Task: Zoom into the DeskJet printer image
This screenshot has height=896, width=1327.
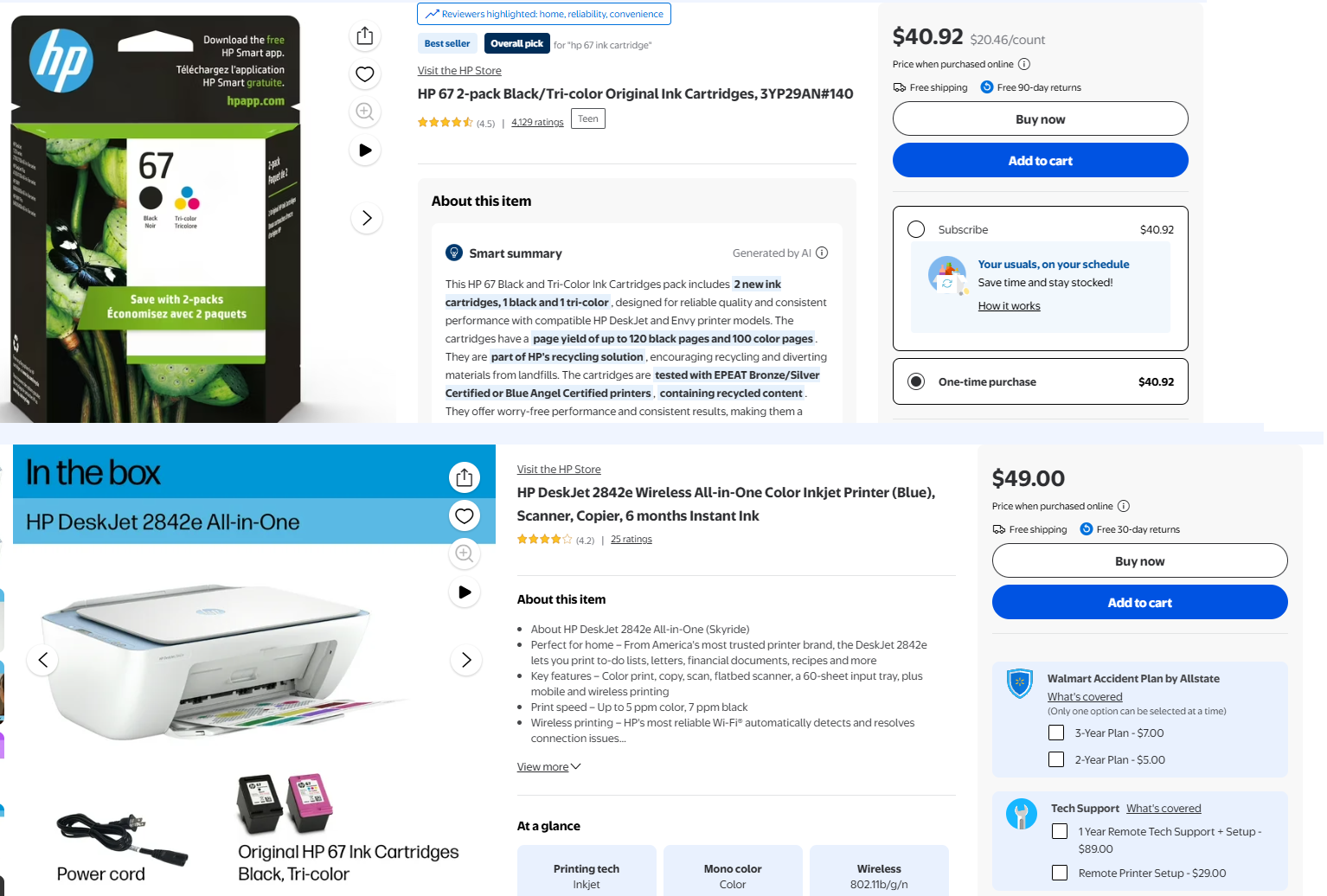Action: [465, 554]
